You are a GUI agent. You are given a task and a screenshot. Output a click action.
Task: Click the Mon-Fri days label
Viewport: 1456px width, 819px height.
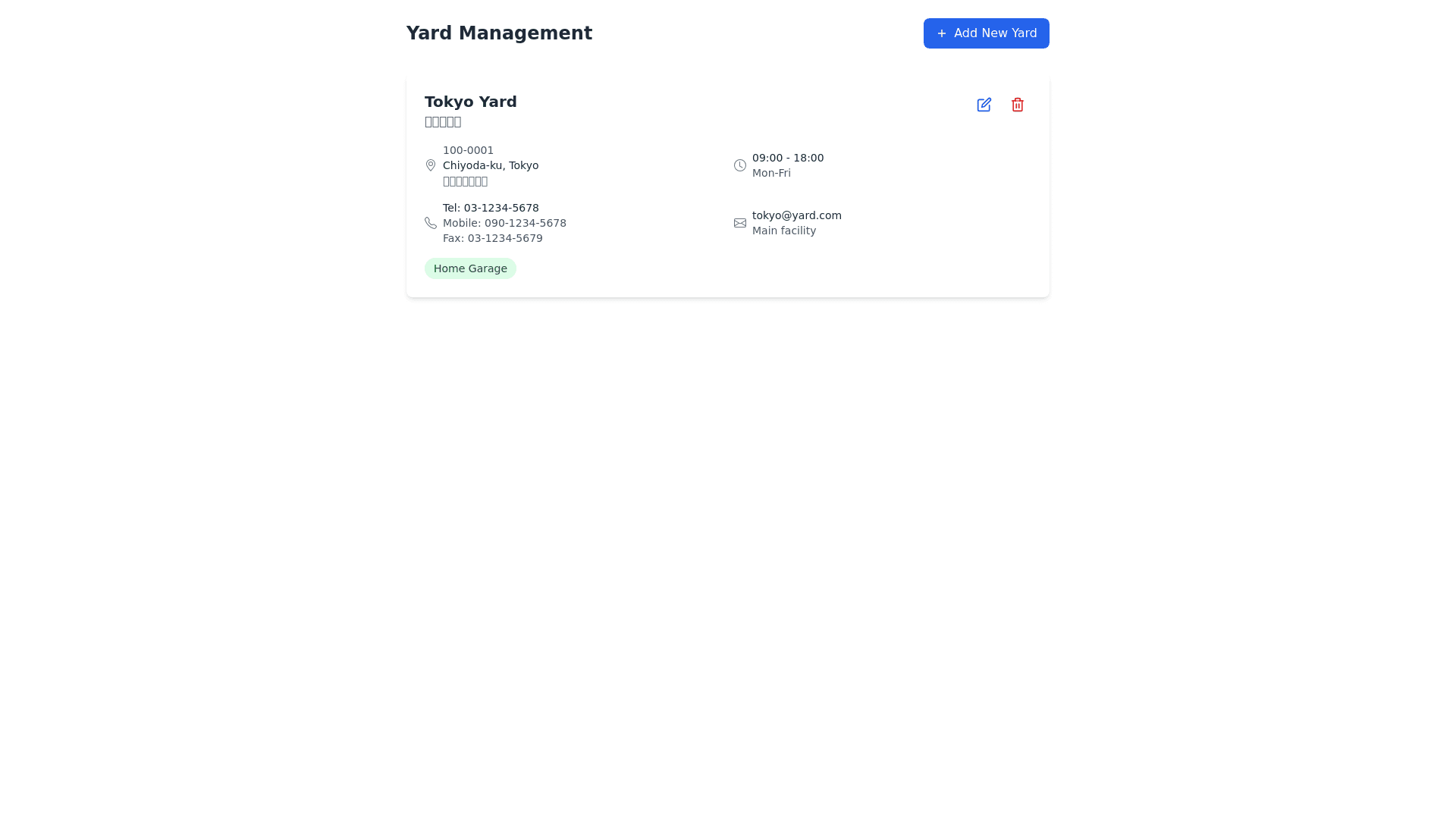click(x=771, y=173)
